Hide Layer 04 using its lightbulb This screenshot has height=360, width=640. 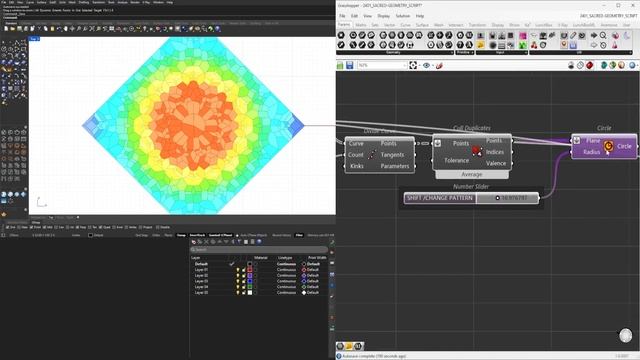pyautogui.click(x=238, y=287)
